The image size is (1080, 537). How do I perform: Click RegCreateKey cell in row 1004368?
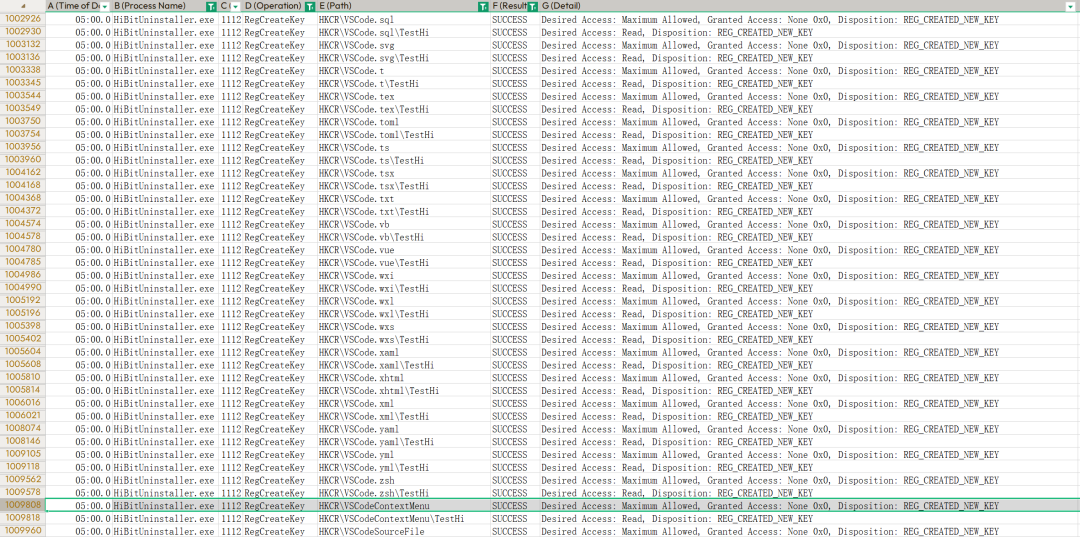tap(280, 199)
